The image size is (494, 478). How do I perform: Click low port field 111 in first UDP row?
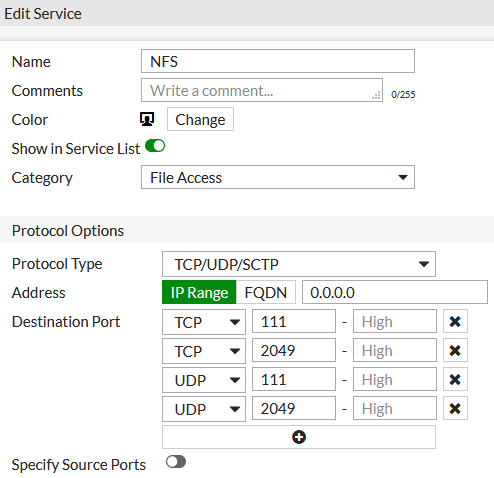(x=294, y=379)
